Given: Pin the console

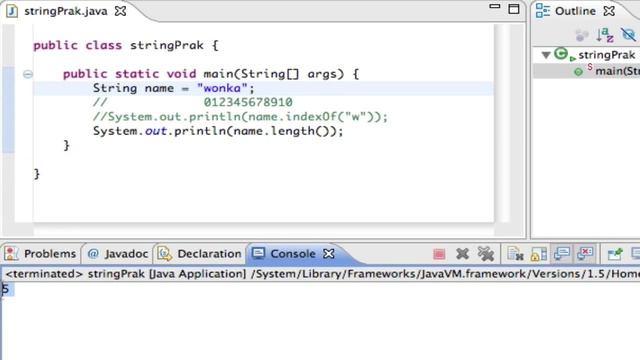Looking at the screenshot, I should tap(615, 254).
